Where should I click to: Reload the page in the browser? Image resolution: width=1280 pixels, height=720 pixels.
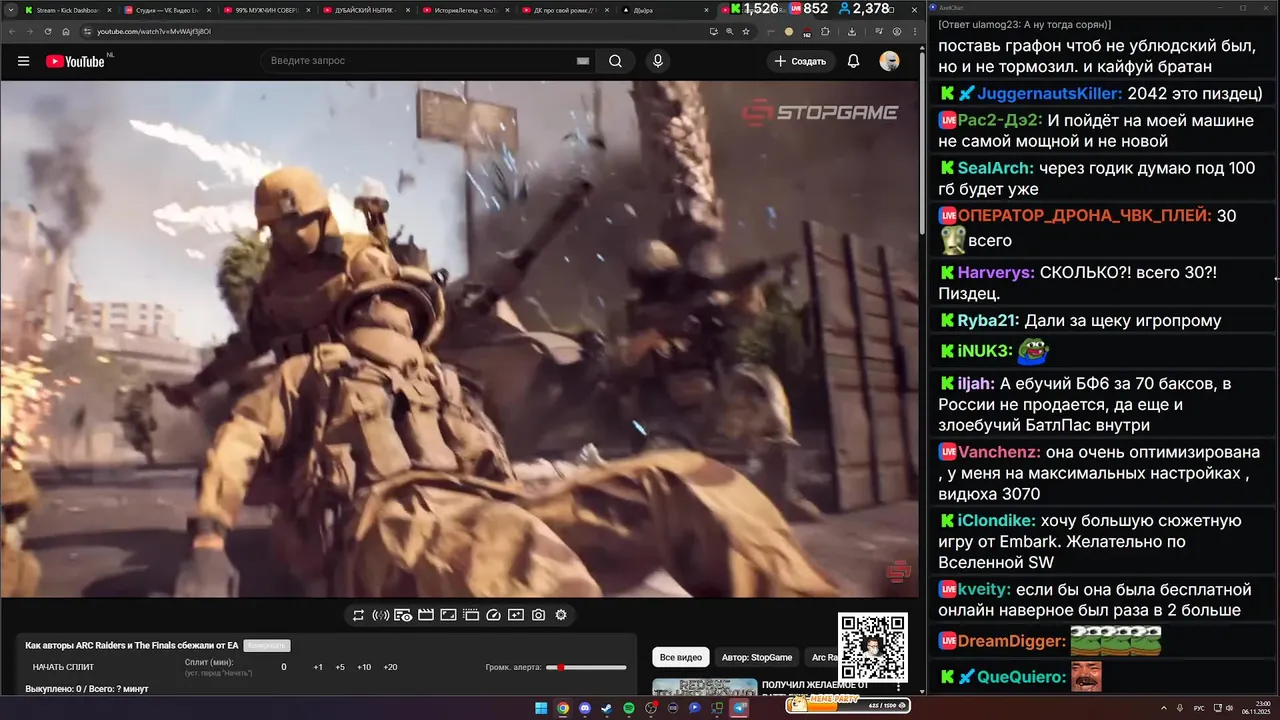(48, 31)
